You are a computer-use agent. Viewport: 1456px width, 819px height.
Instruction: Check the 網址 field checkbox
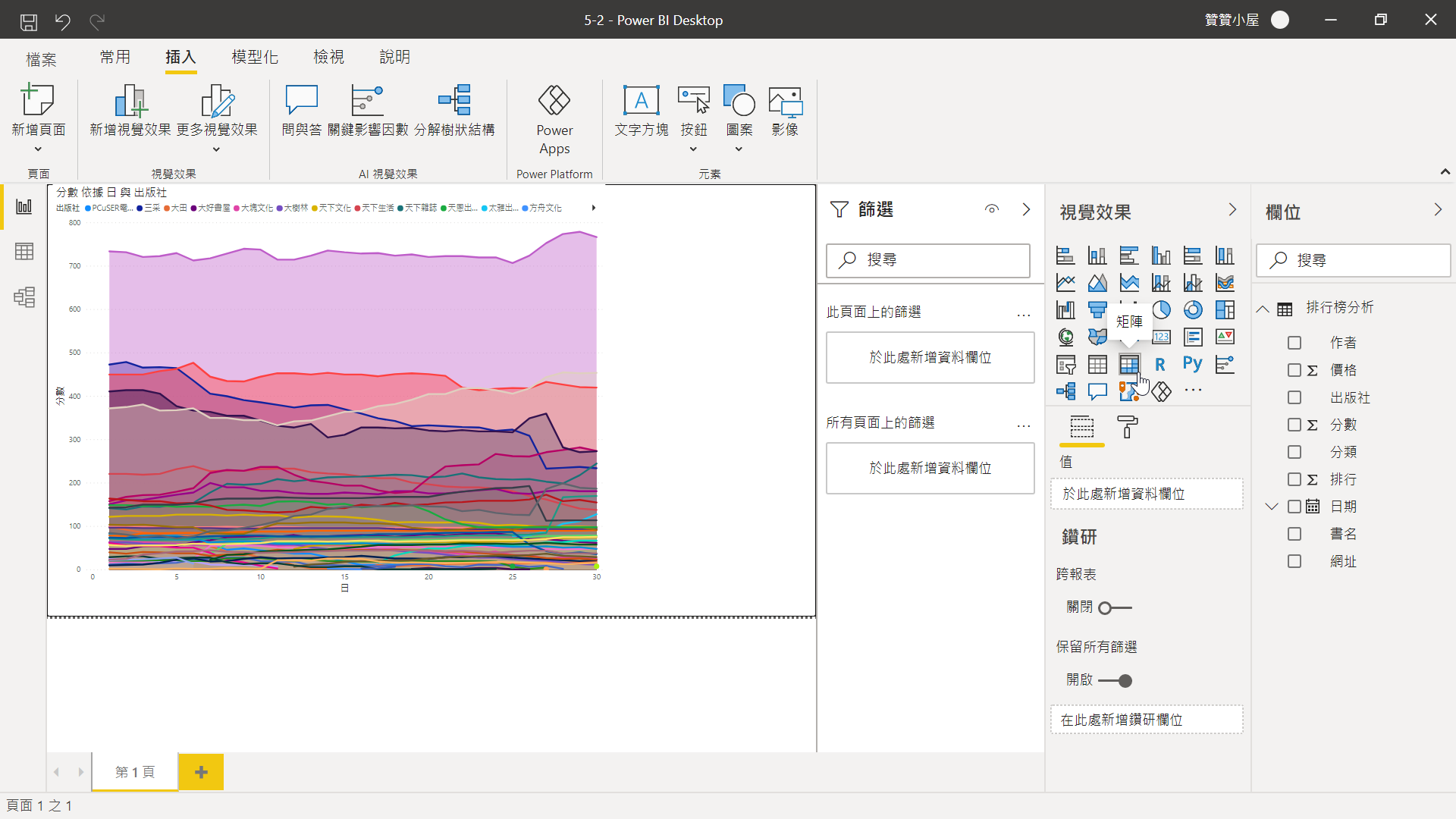[x=1294, y=561]
